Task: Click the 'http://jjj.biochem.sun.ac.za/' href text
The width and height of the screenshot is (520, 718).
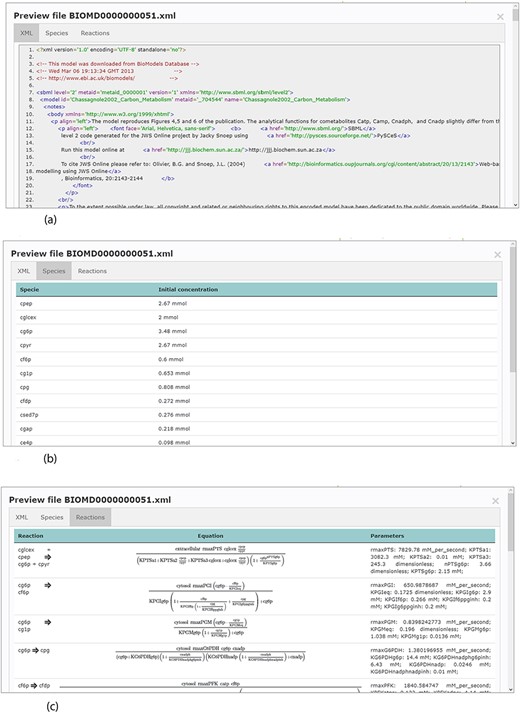Action: click(208, 150)
